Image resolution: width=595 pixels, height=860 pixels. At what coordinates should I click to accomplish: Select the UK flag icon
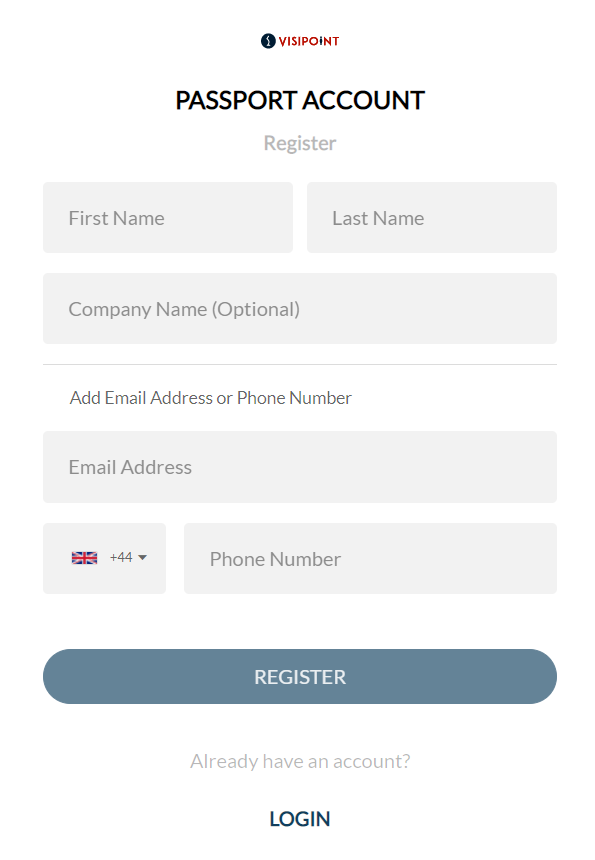coord(84,558)
